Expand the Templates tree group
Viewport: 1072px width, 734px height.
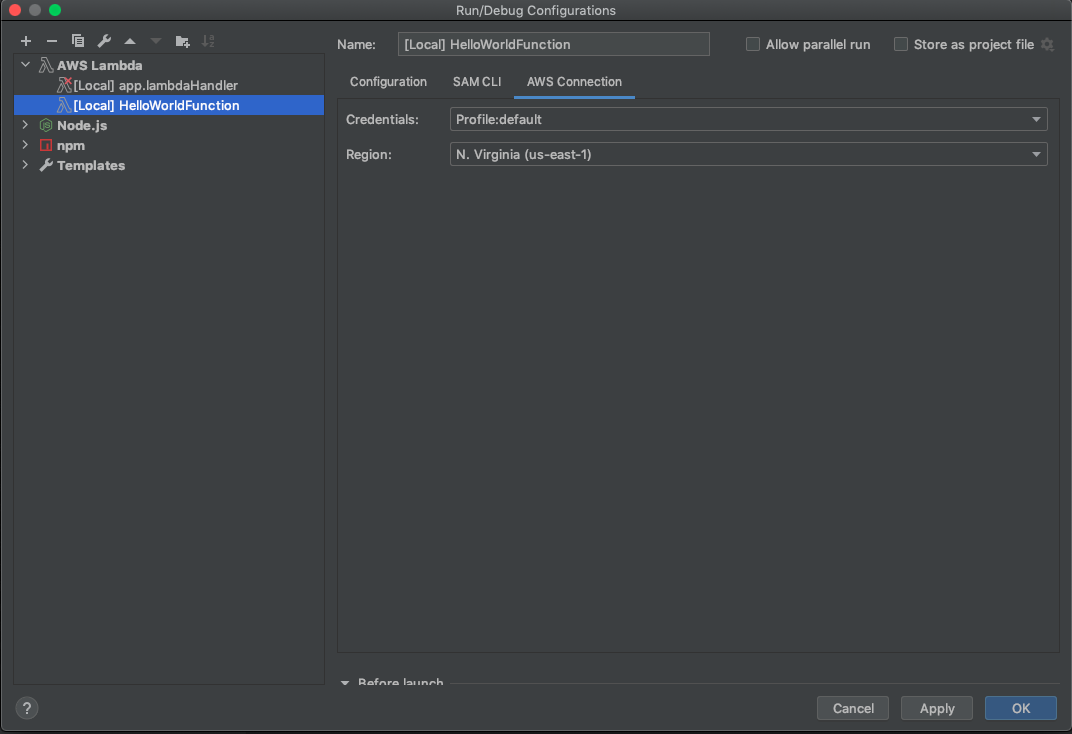25,165
